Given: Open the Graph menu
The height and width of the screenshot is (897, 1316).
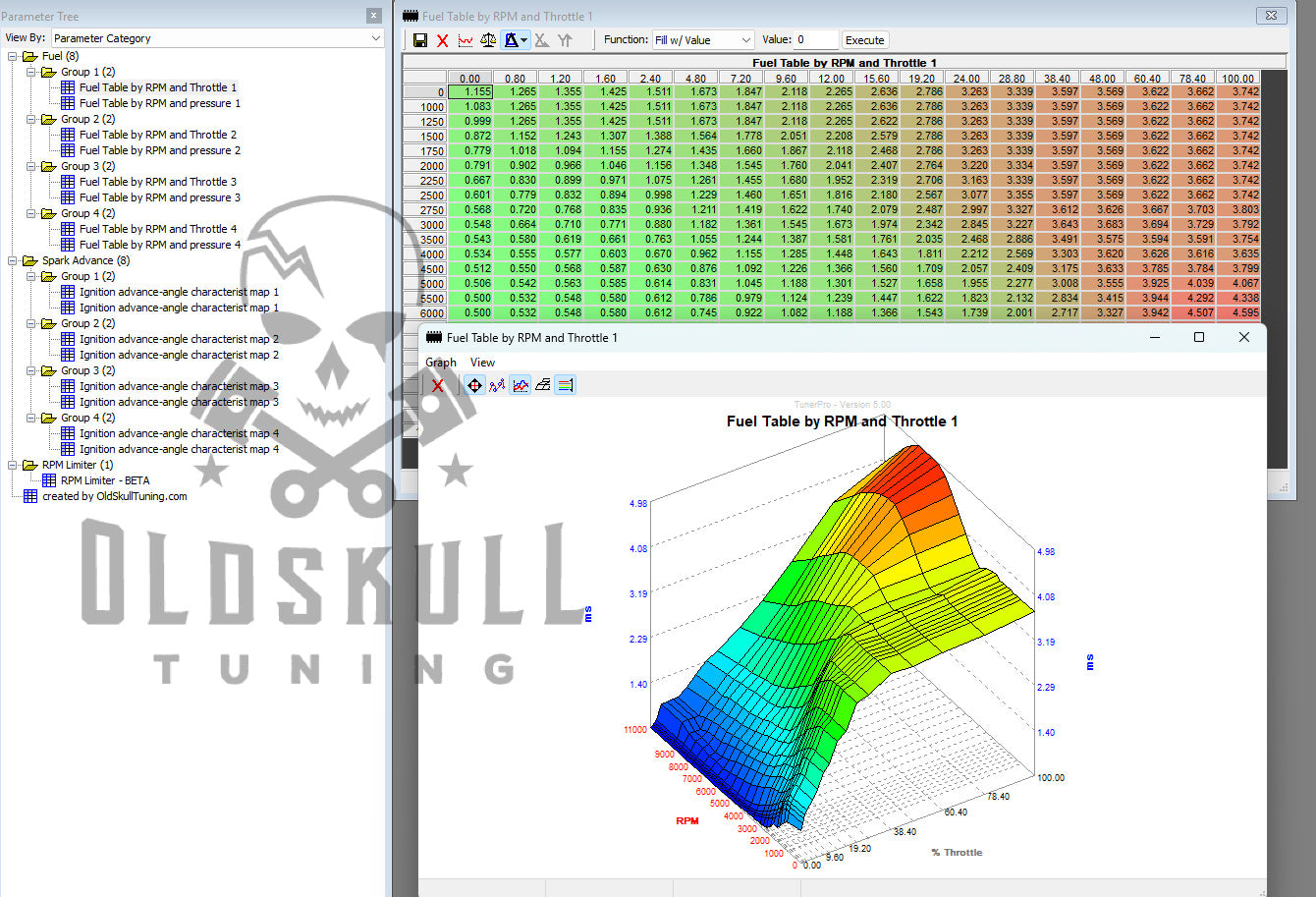Looking at the screenshot, I should pos(441,363).
